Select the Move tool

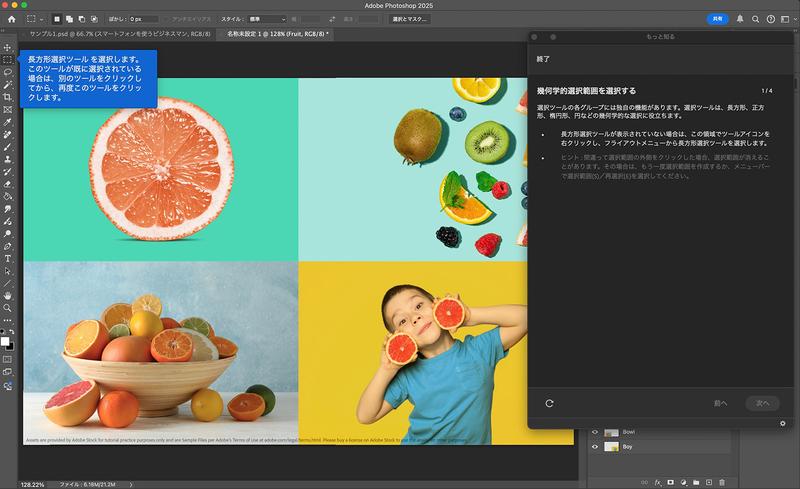(x=8, y=47)
